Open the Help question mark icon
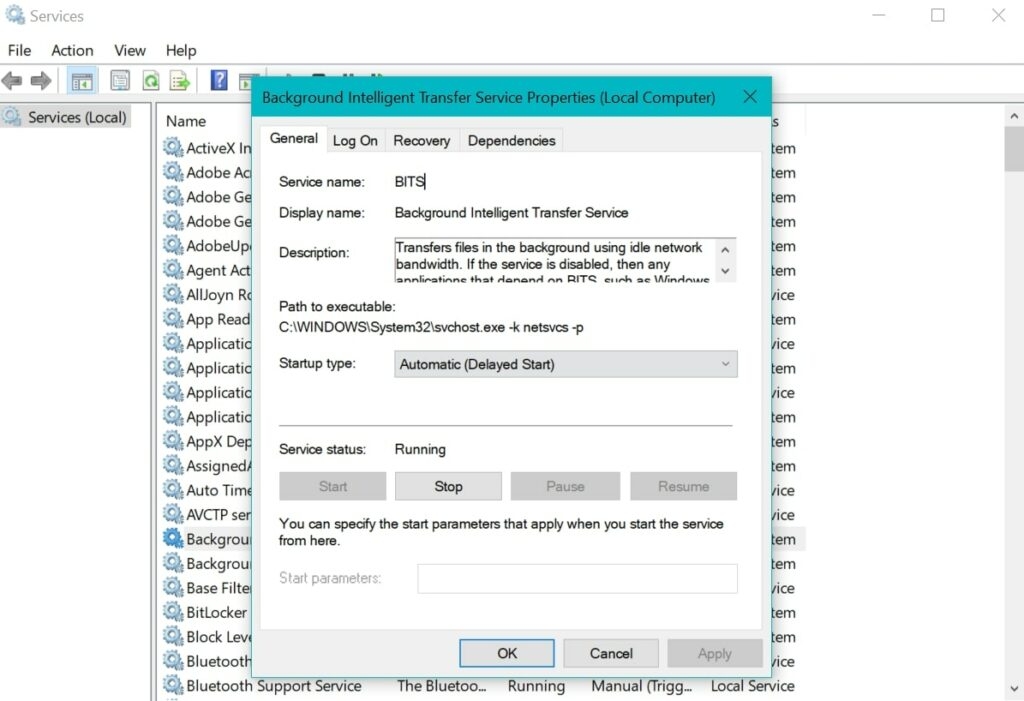 [219, 80]
